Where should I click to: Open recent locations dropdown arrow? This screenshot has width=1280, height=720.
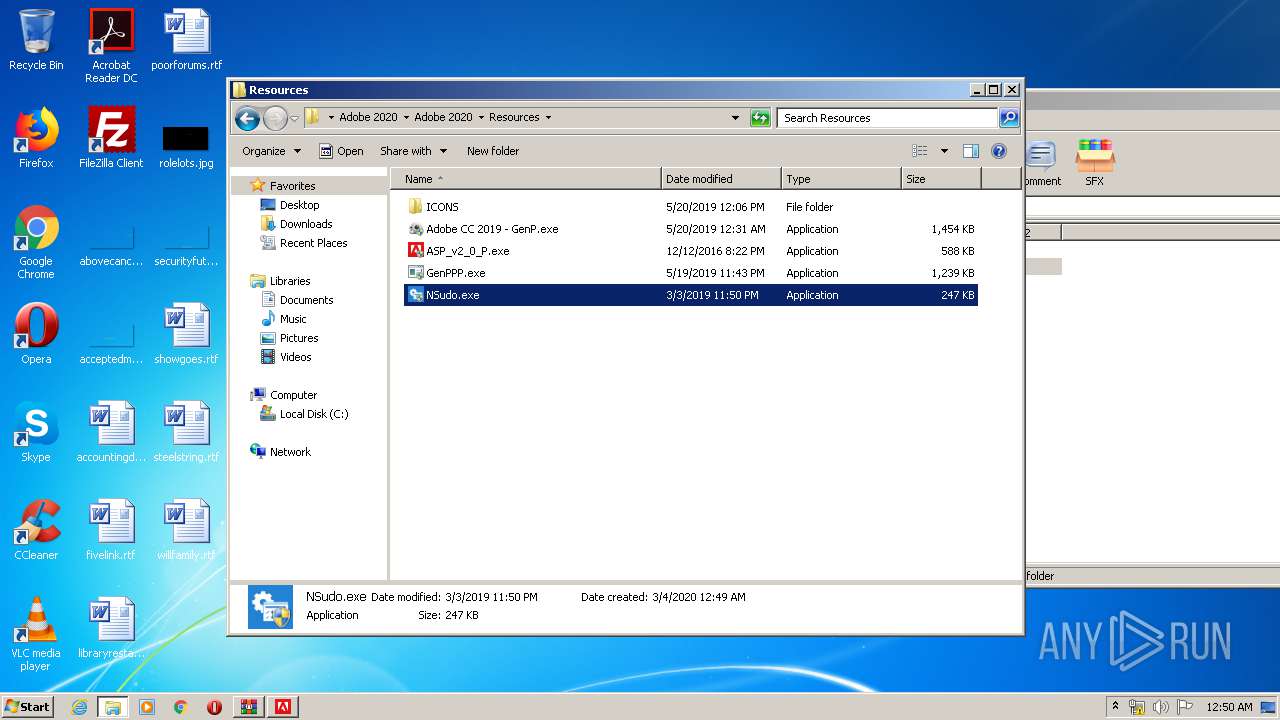coord(295,118)
